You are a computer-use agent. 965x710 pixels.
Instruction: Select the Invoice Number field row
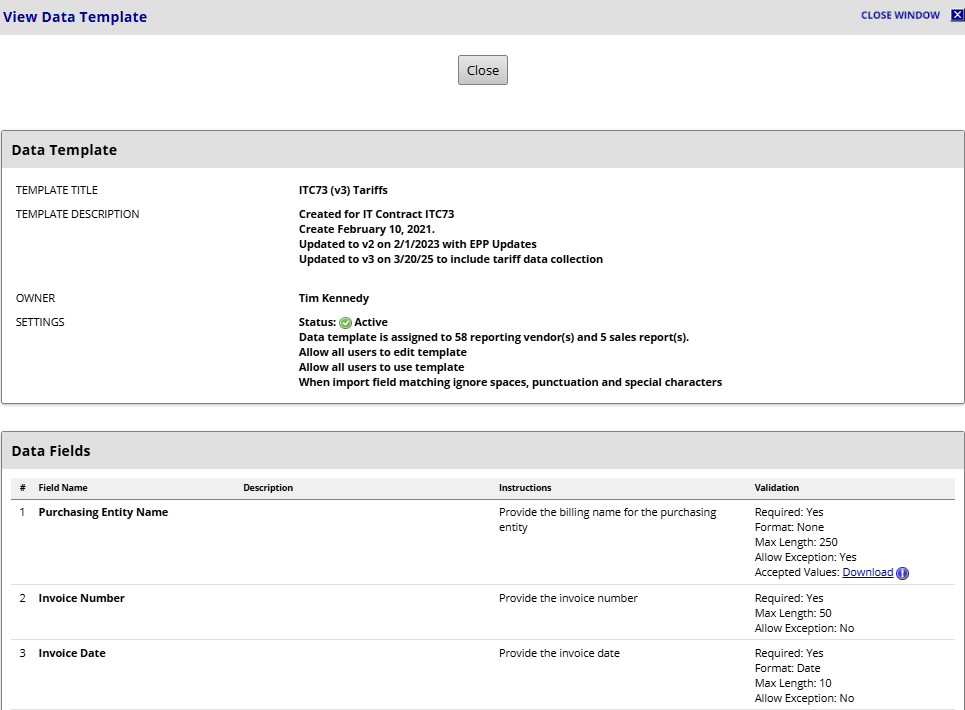click(82, 598)
